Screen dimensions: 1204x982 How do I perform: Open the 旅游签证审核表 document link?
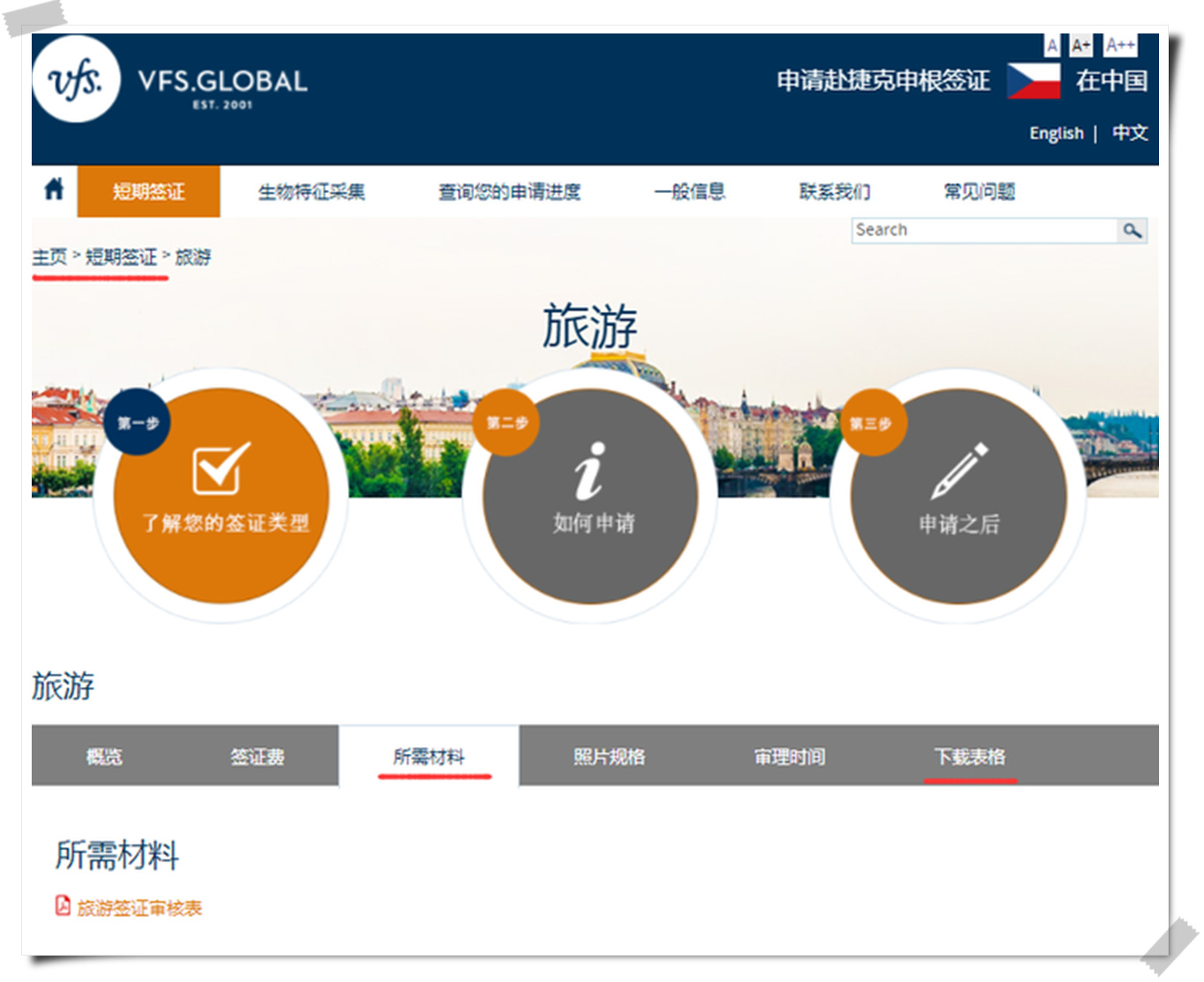(139, 908)
